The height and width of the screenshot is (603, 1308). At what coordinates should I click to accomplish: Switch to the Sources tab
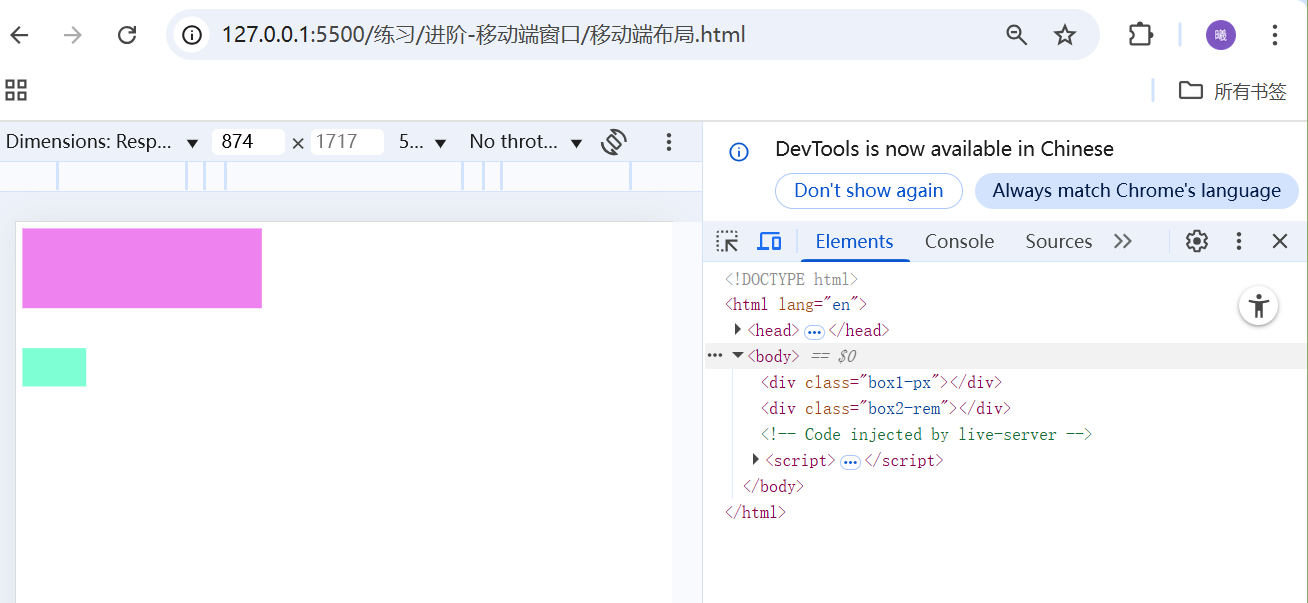click(1058, 241)
